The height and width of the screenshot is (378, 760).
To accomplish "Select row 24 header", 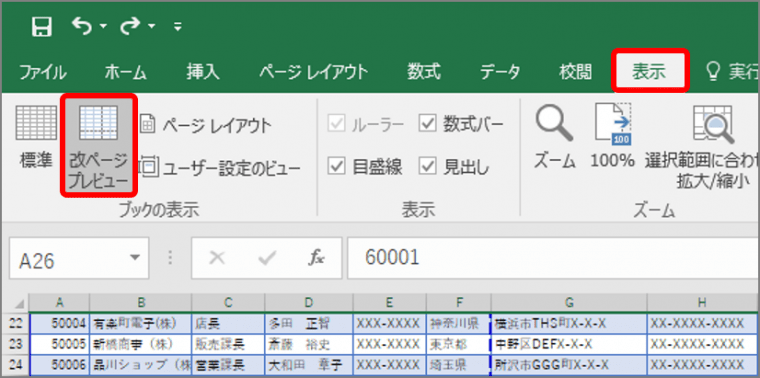I will coord(16,365).
